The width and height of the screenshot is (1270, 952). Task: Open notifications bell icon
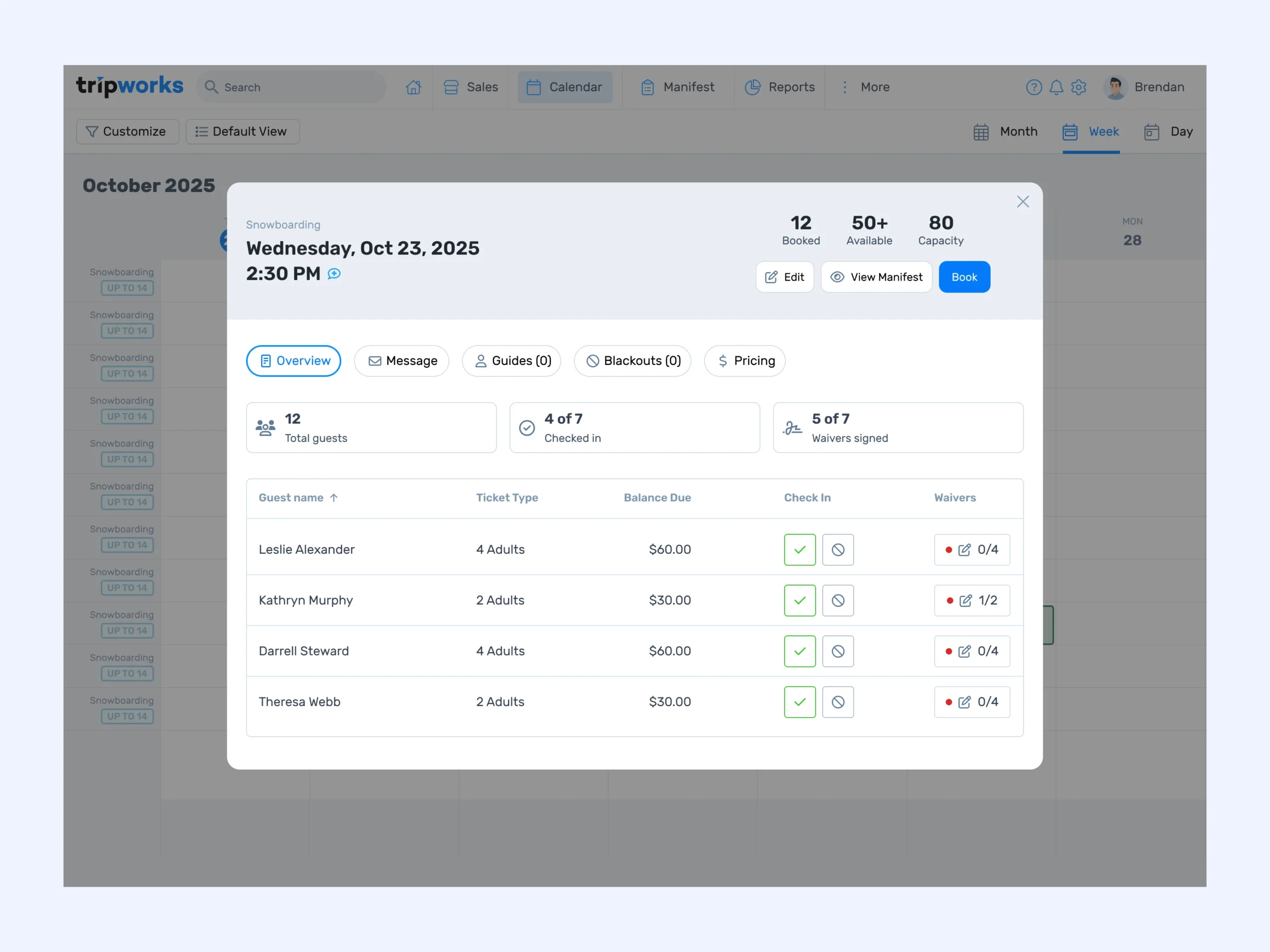1056,87
